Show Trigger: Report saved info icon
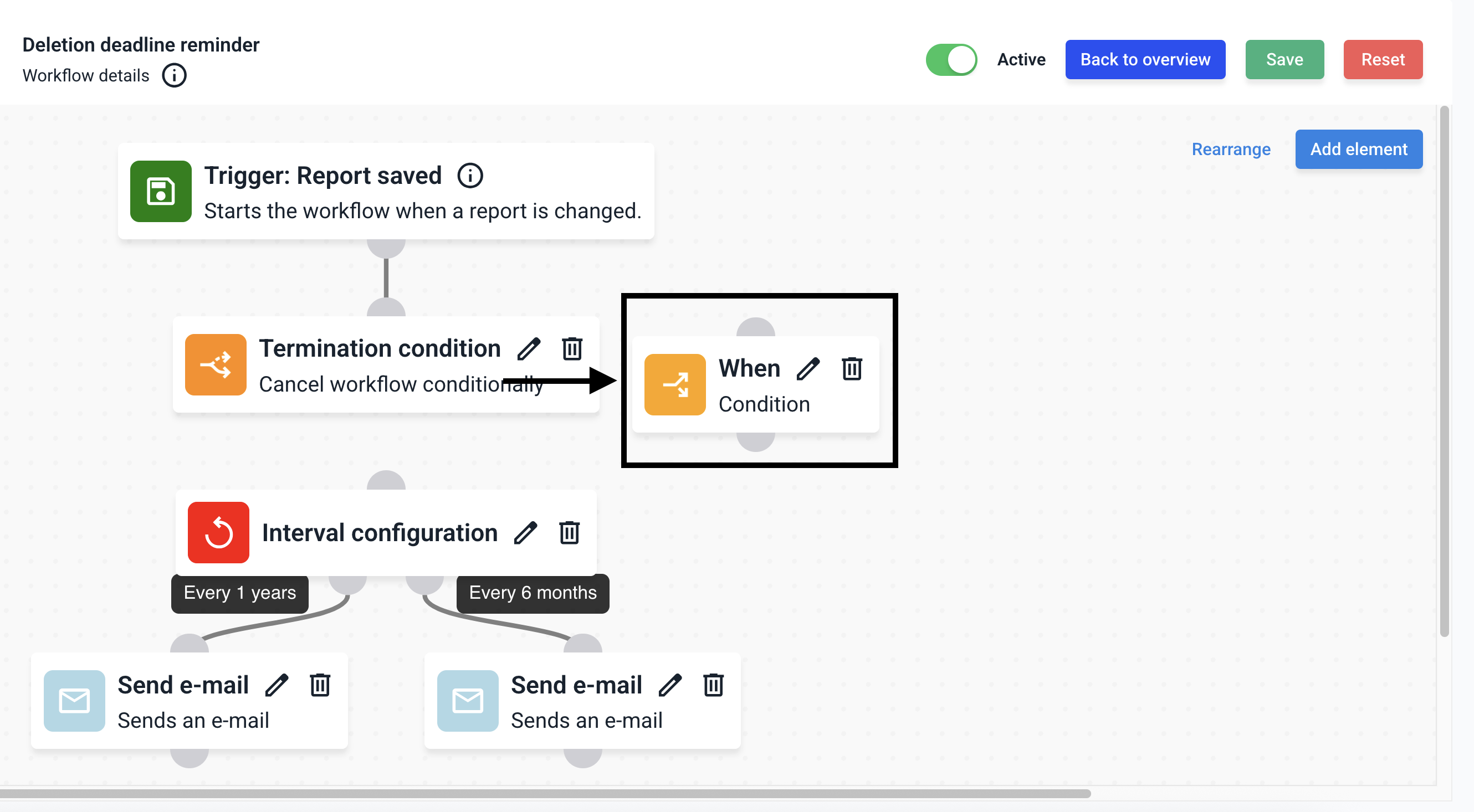 pos(470,176)
